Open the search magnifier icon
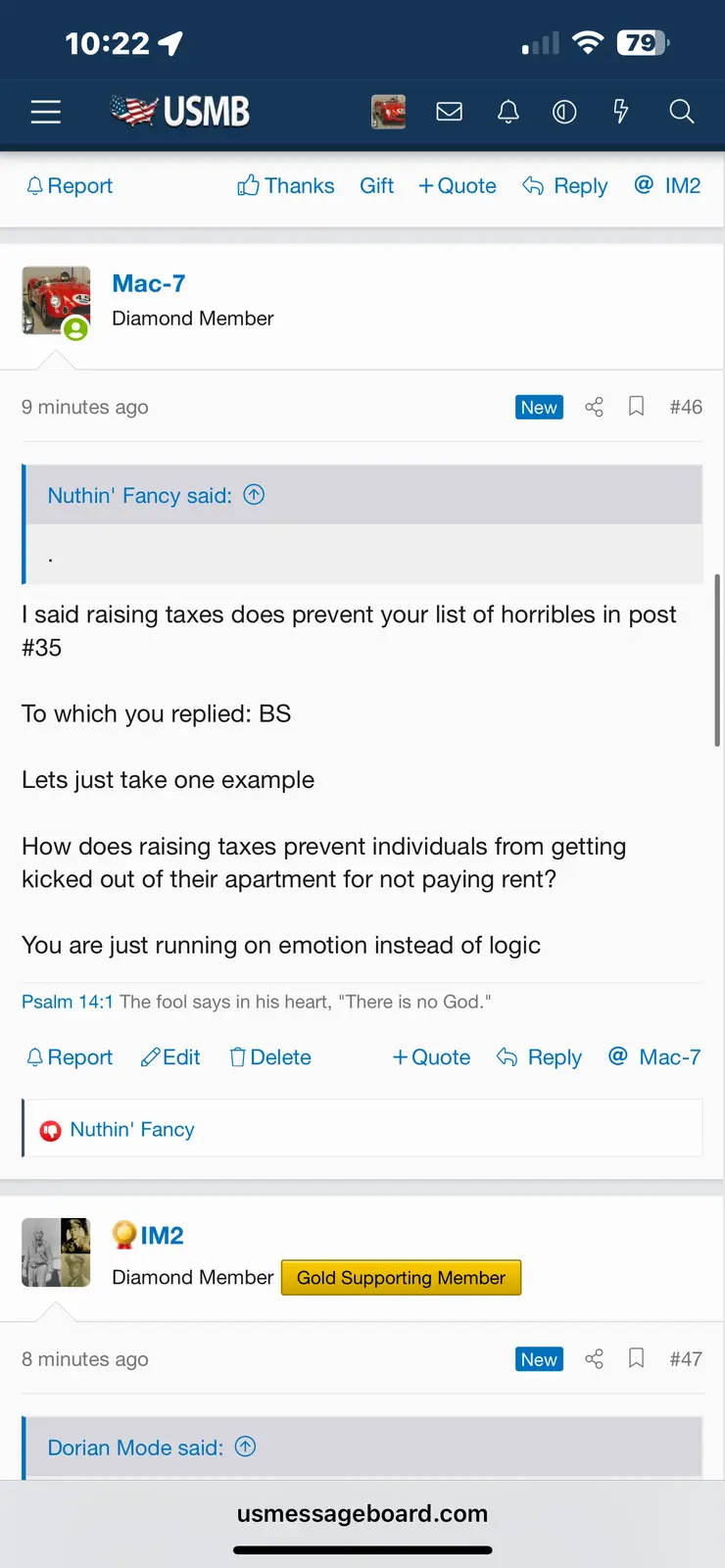725x1568 pixels. 682,112
